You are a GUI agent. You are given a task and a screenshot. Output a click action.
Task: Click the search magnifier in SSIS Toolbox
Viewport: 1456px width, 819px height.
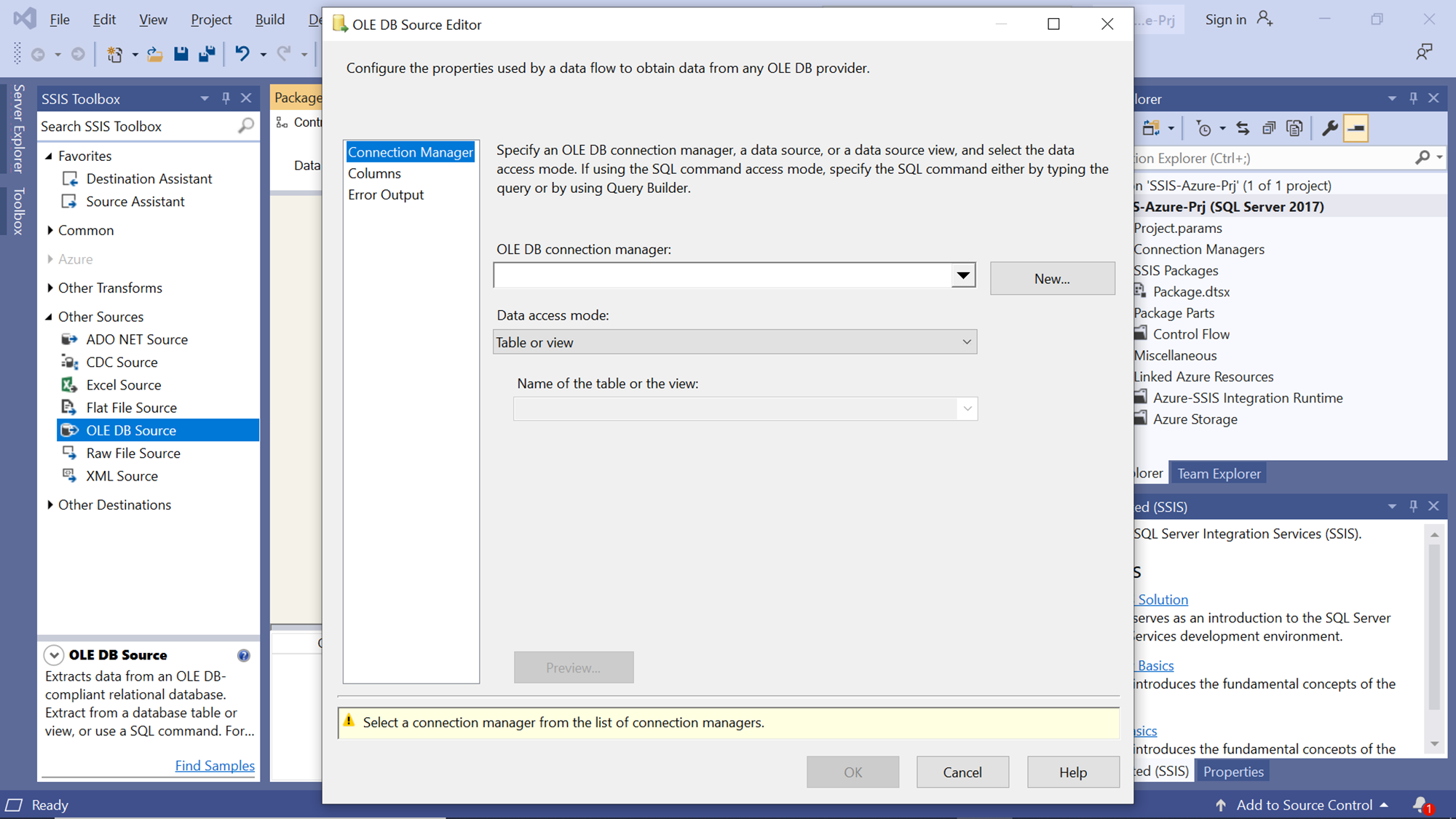(x=246, y=126)
